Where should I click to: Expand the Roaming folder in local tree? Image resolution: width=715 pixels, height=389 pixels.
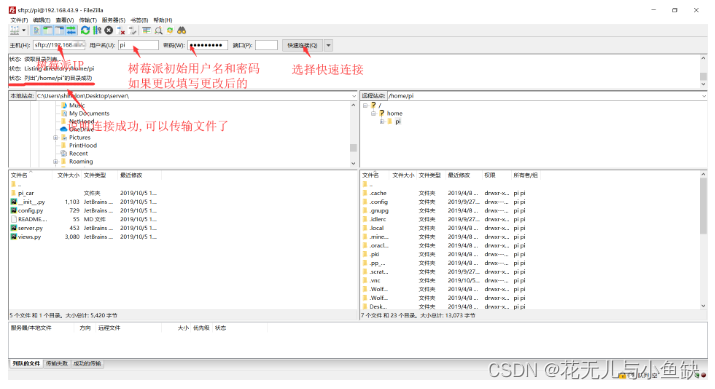[55, 161]
